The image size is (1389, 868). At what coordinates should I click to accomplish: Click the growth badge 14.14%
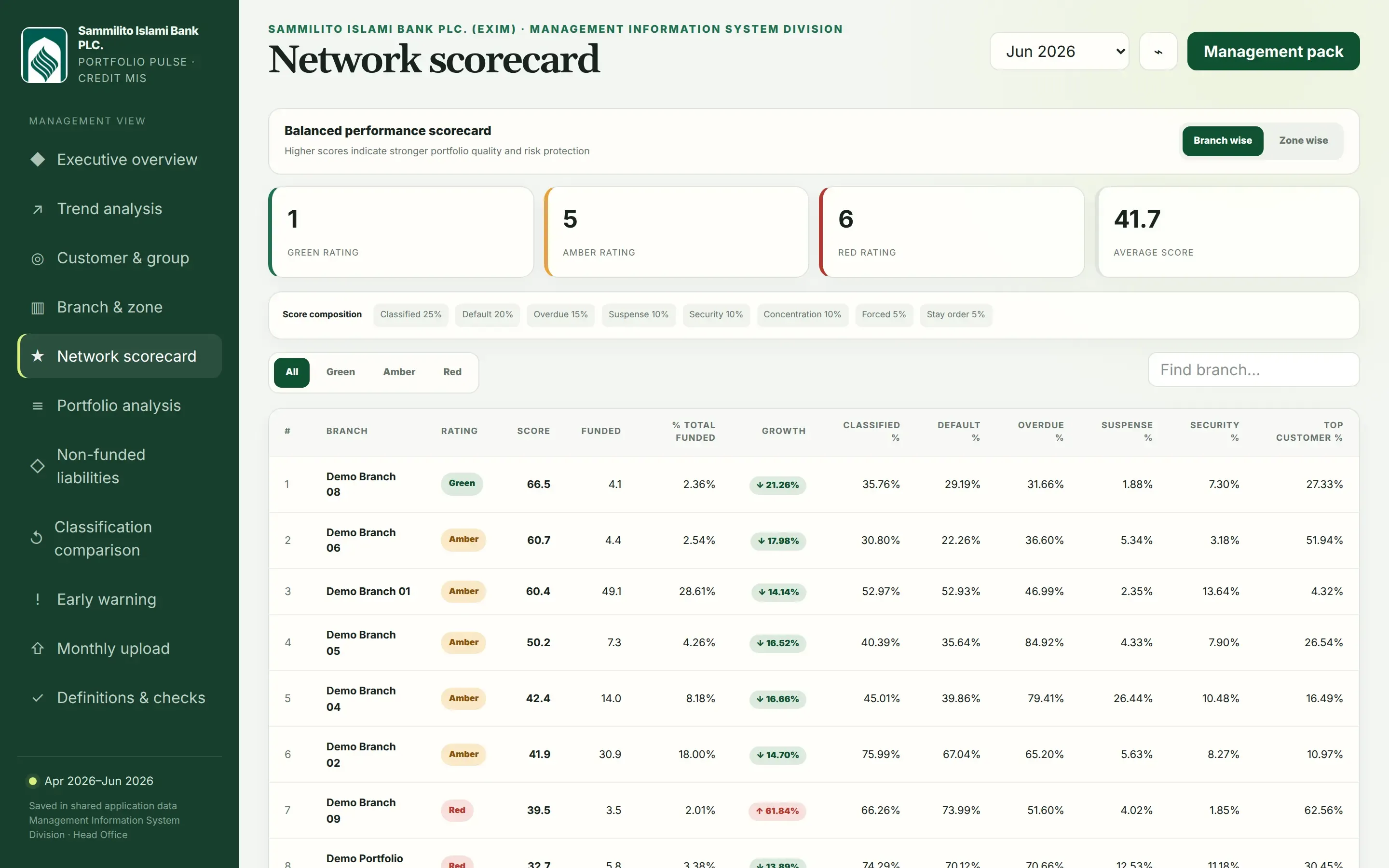pyautogui.click(x=779, y=593)
